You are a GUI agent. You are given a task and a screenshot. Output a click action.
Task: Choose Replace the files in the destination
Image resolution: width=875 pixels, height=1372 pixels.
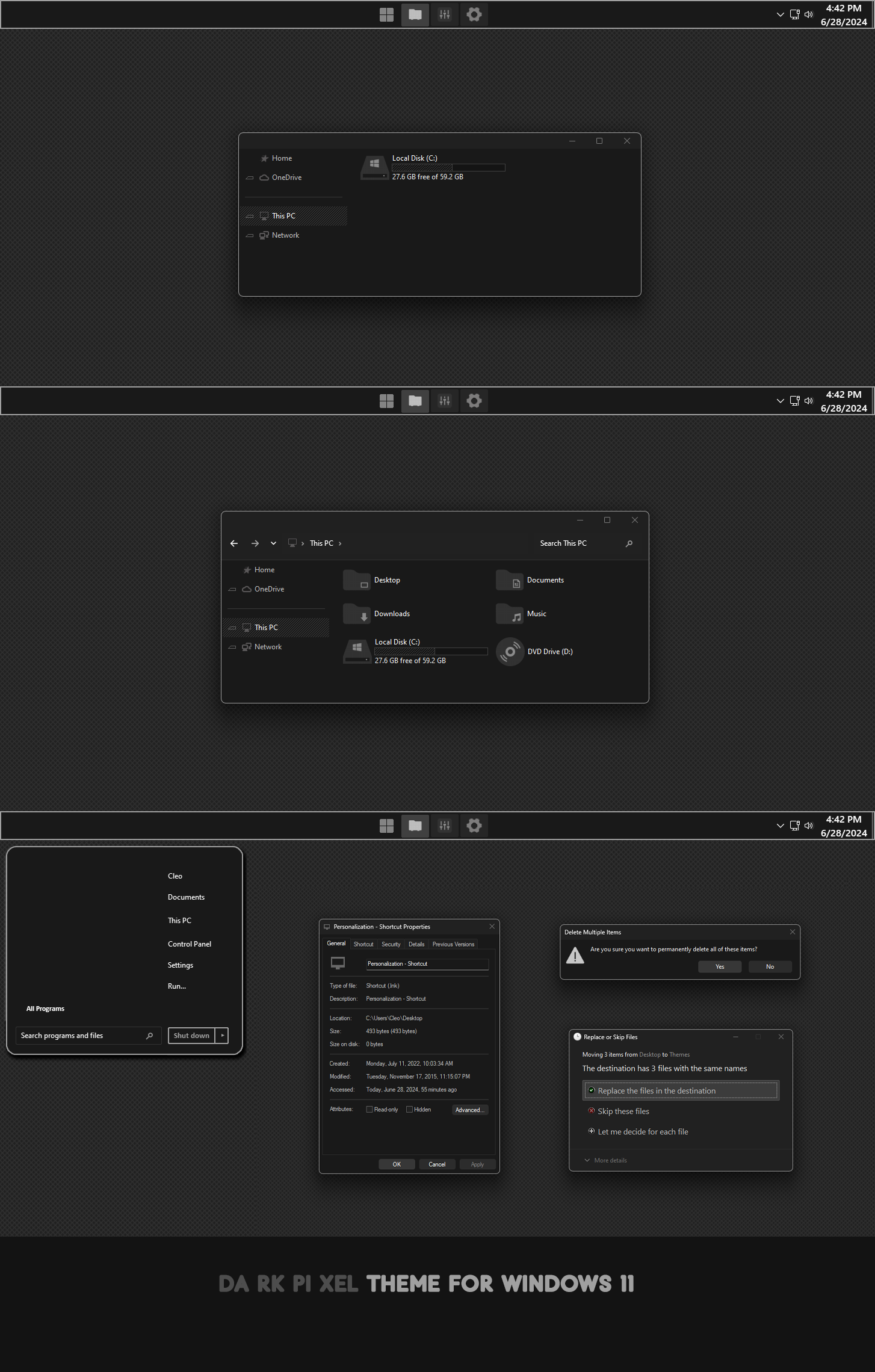681,1091
